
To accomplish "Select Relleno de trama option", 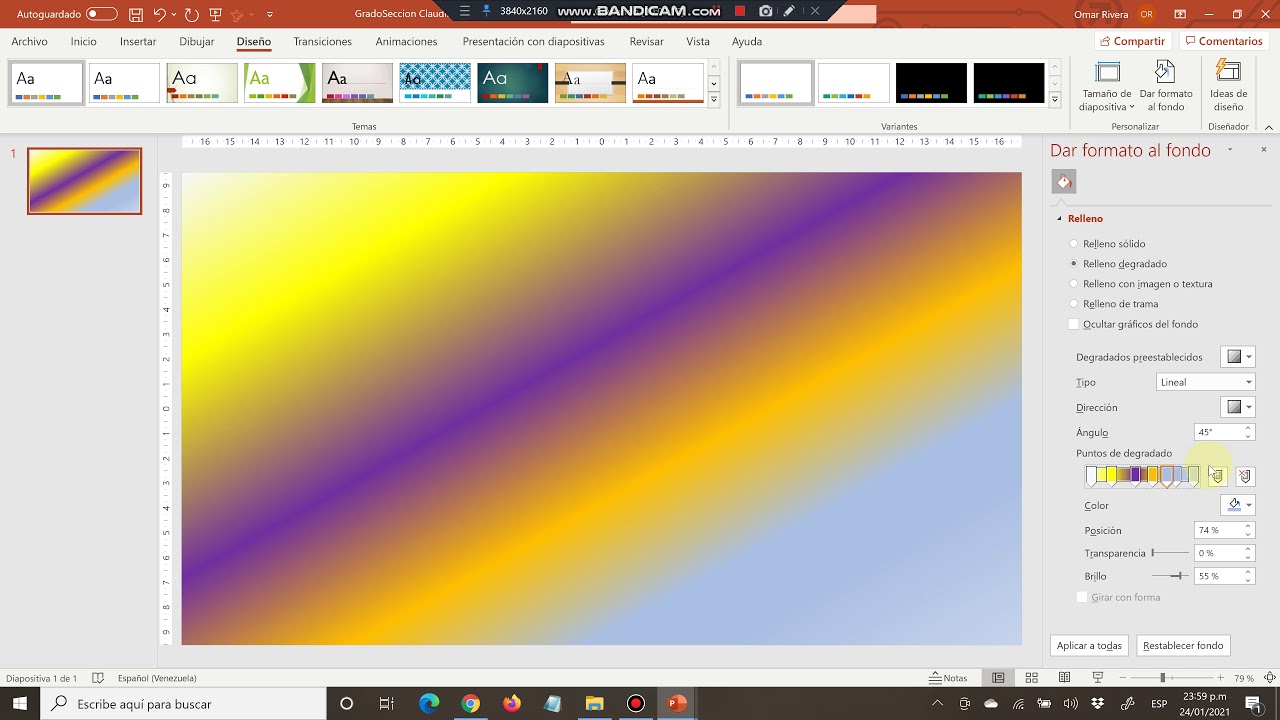I will 1114,304.
